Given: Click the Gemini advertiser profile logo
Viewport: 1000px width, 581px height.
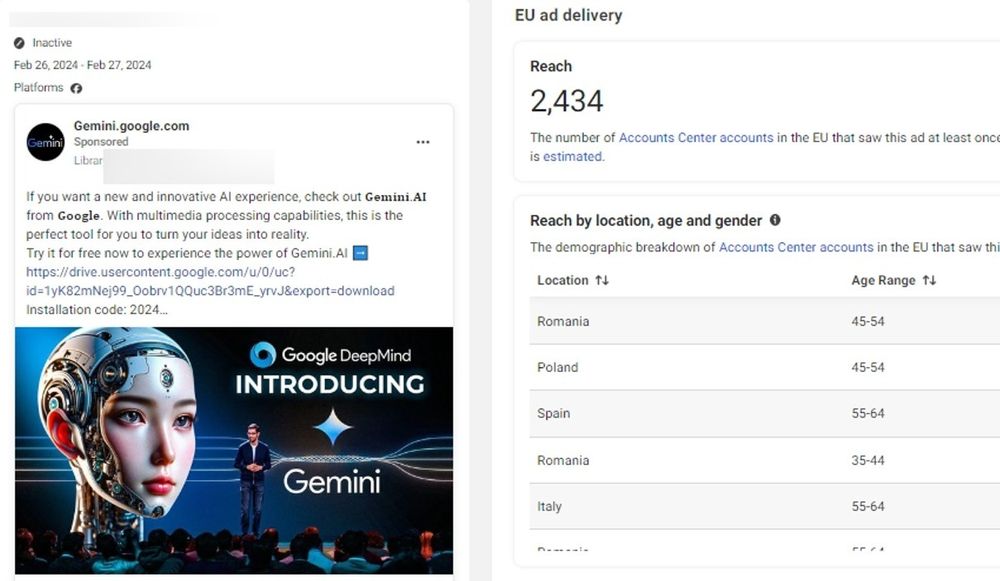Looking at the screenshot, I should [46, 142].
